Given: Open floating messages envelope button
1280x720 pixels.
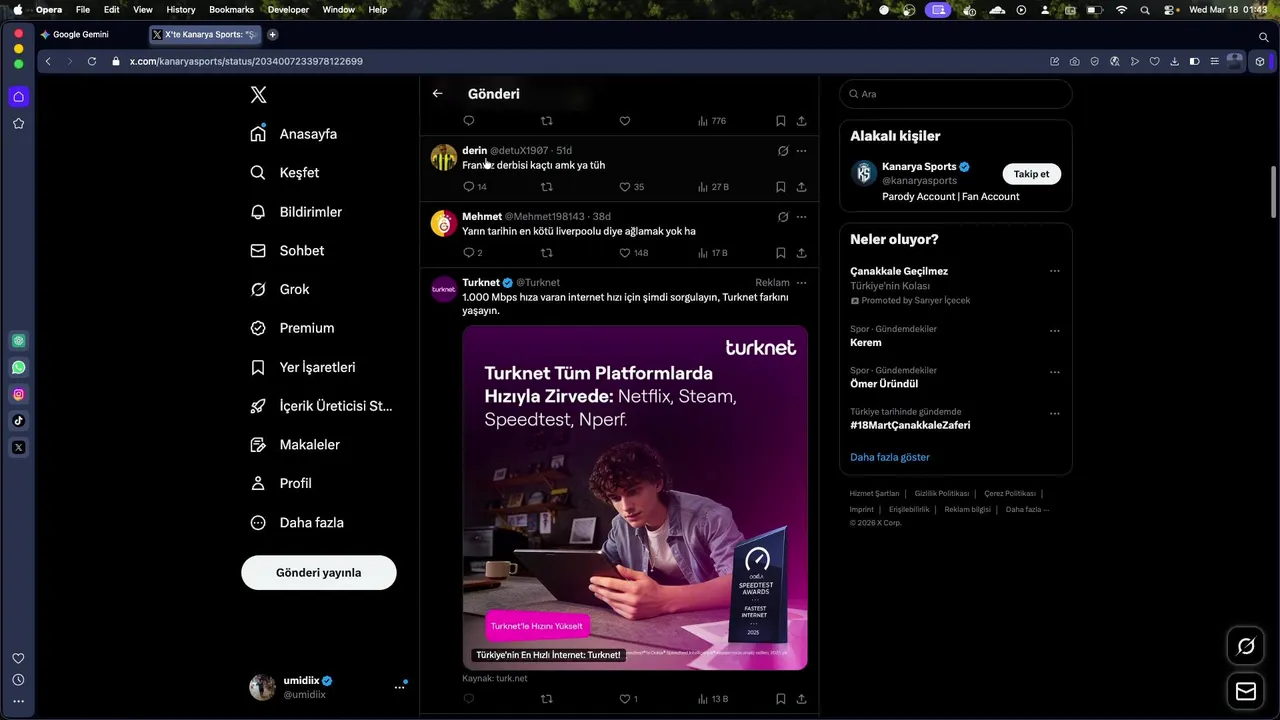Looking at the screenshot, I should coord(1246,691).
